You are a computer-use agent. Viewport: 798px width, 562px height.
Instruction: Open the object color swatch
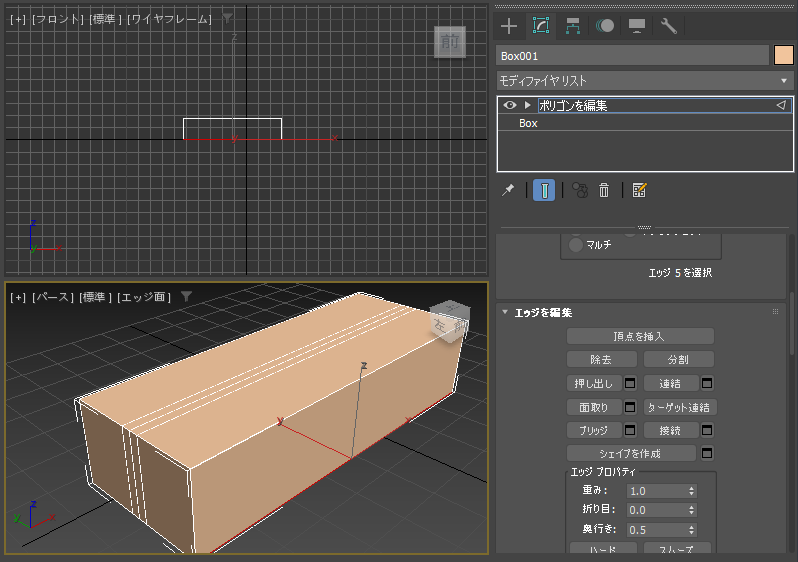click(783, 55)
